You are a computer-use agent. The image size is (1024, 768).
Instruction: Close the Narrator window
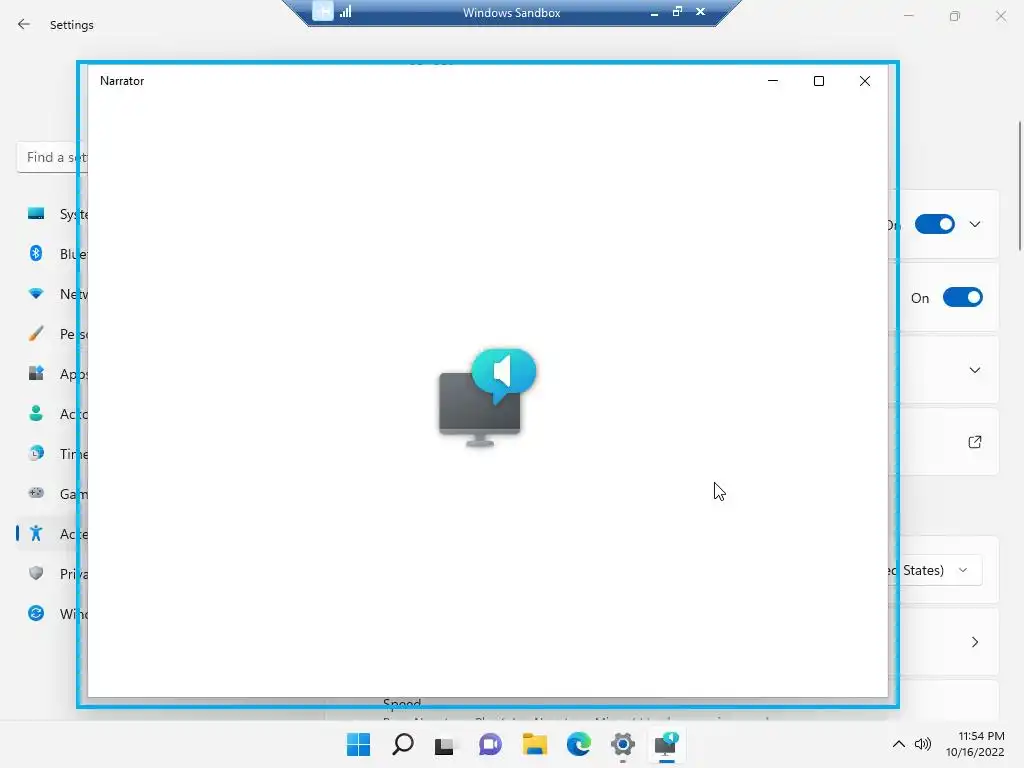pyautogui.click(x=865, y=81)
